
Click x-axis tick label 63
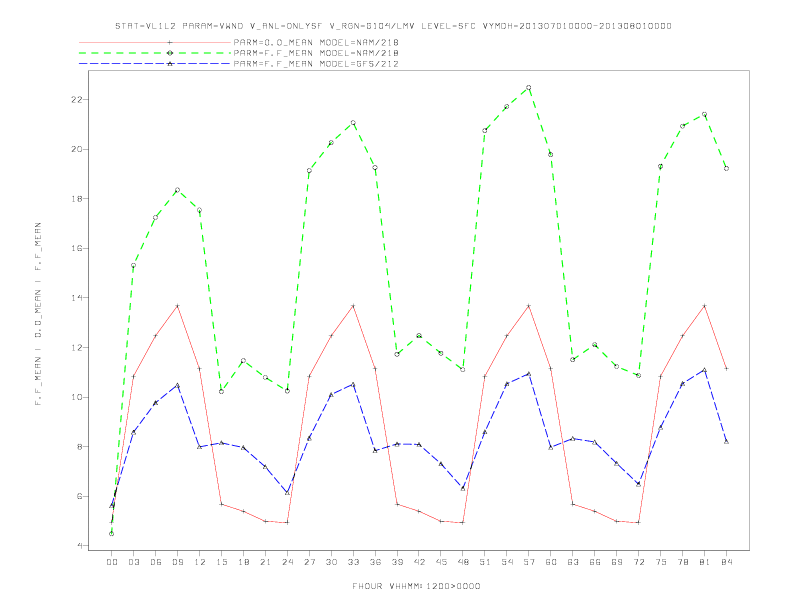tap(573, 562)
